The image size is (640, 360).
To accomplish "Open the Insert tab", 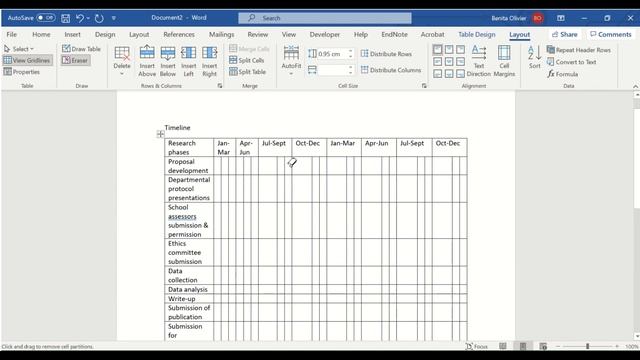I will tap(72, 35).
